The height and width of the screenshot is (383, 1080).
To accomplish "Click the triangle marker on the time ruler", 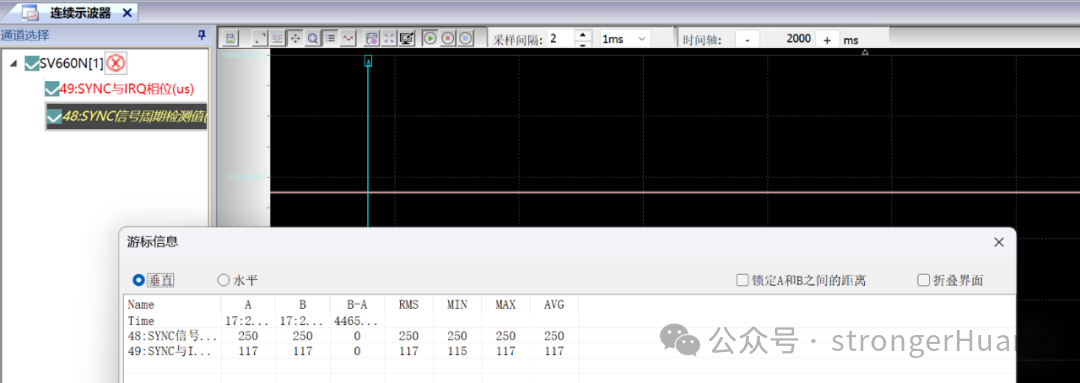I will pyautogui.click(x=865, y=52).
